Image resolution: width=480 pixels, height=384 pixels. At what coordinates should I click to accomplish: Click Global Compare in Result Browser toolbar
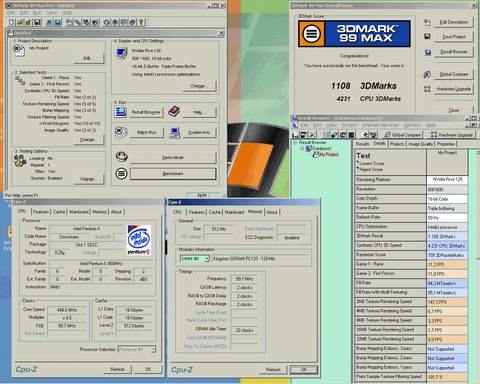tap(403, 135)
